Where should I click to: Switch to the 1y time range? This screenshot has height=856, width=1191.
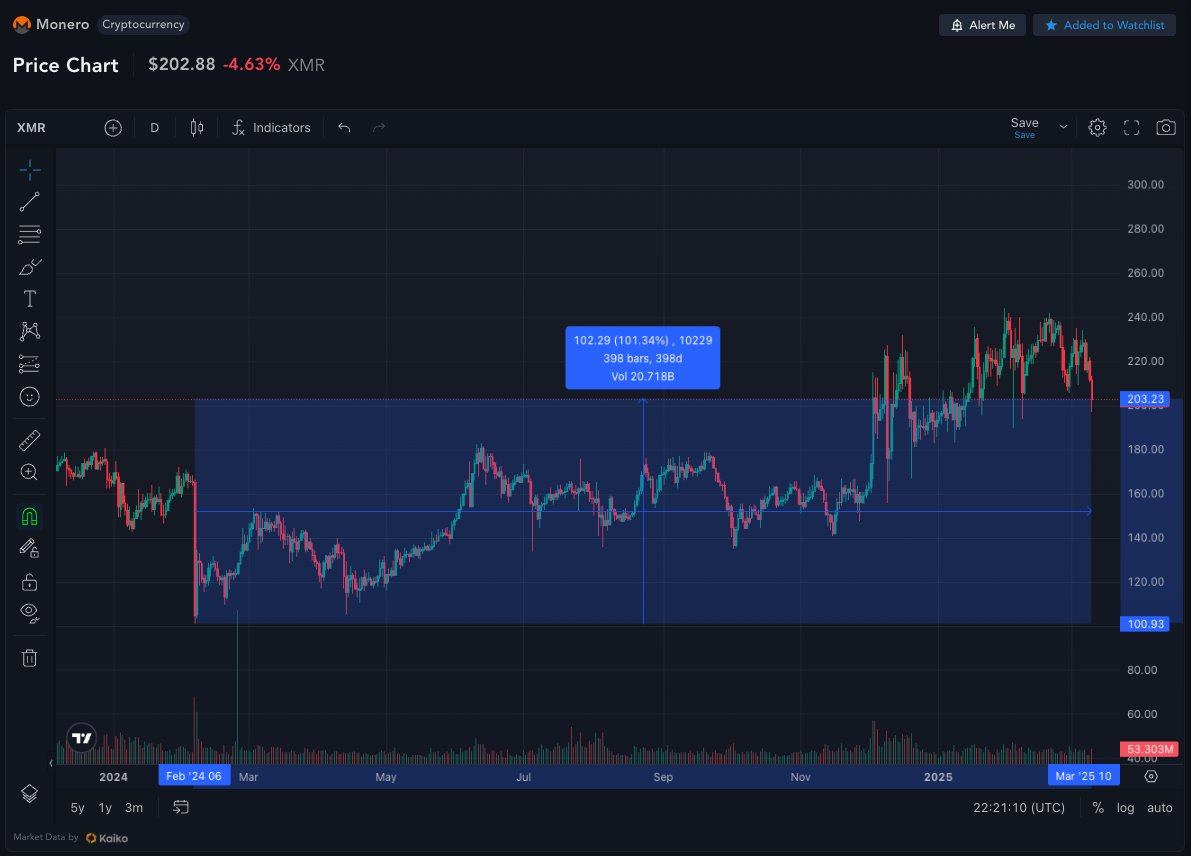105,807
